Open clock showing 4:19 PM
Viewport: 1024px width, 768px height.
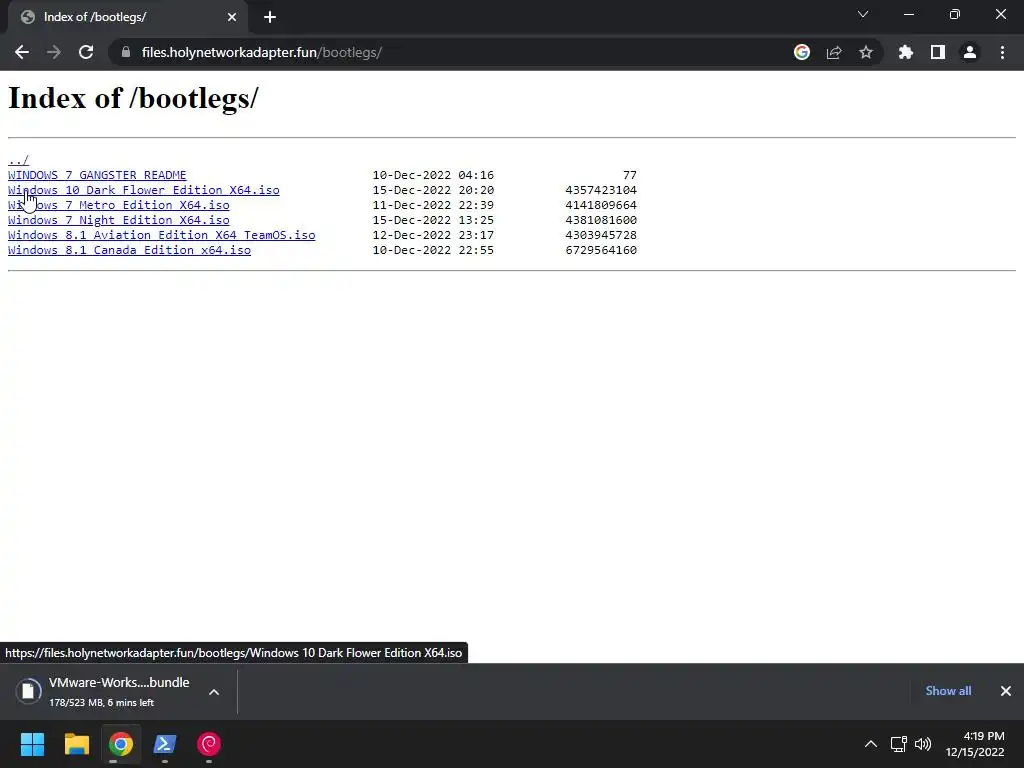(x=975, y=744)
